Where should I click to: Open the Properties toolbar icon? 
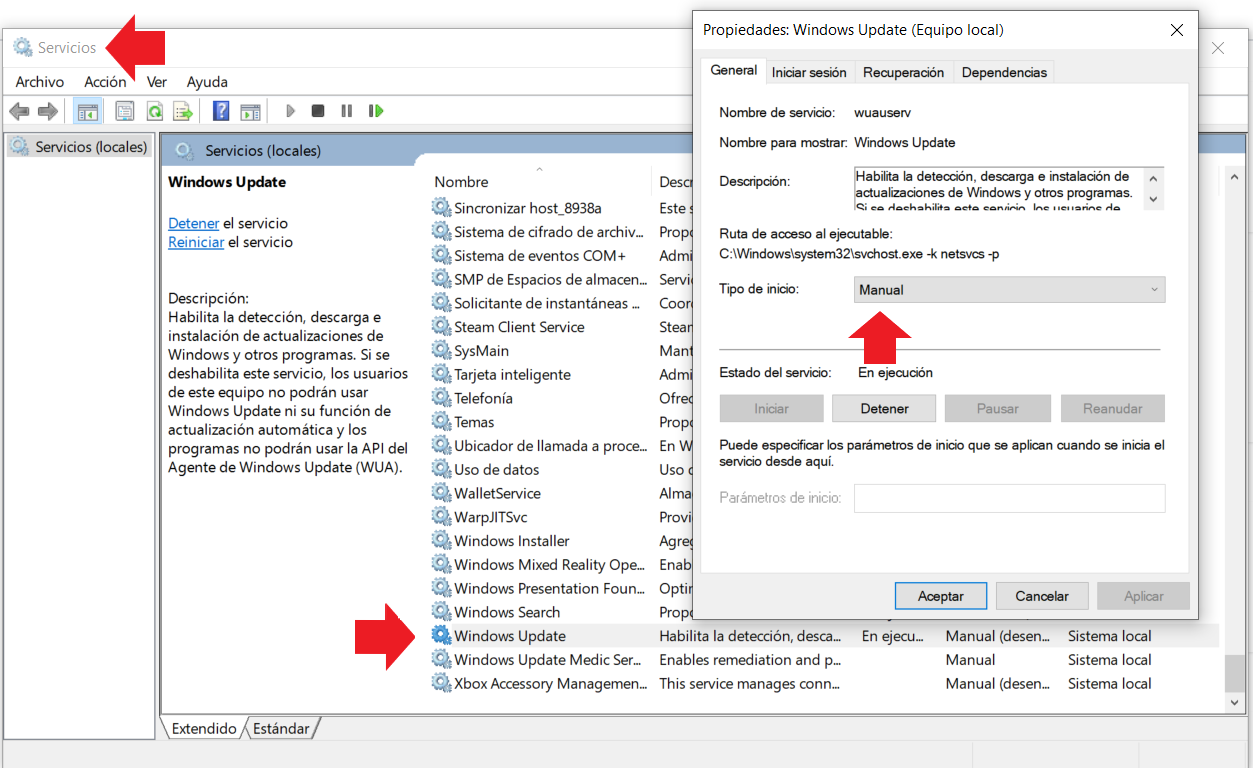[123, 110]
